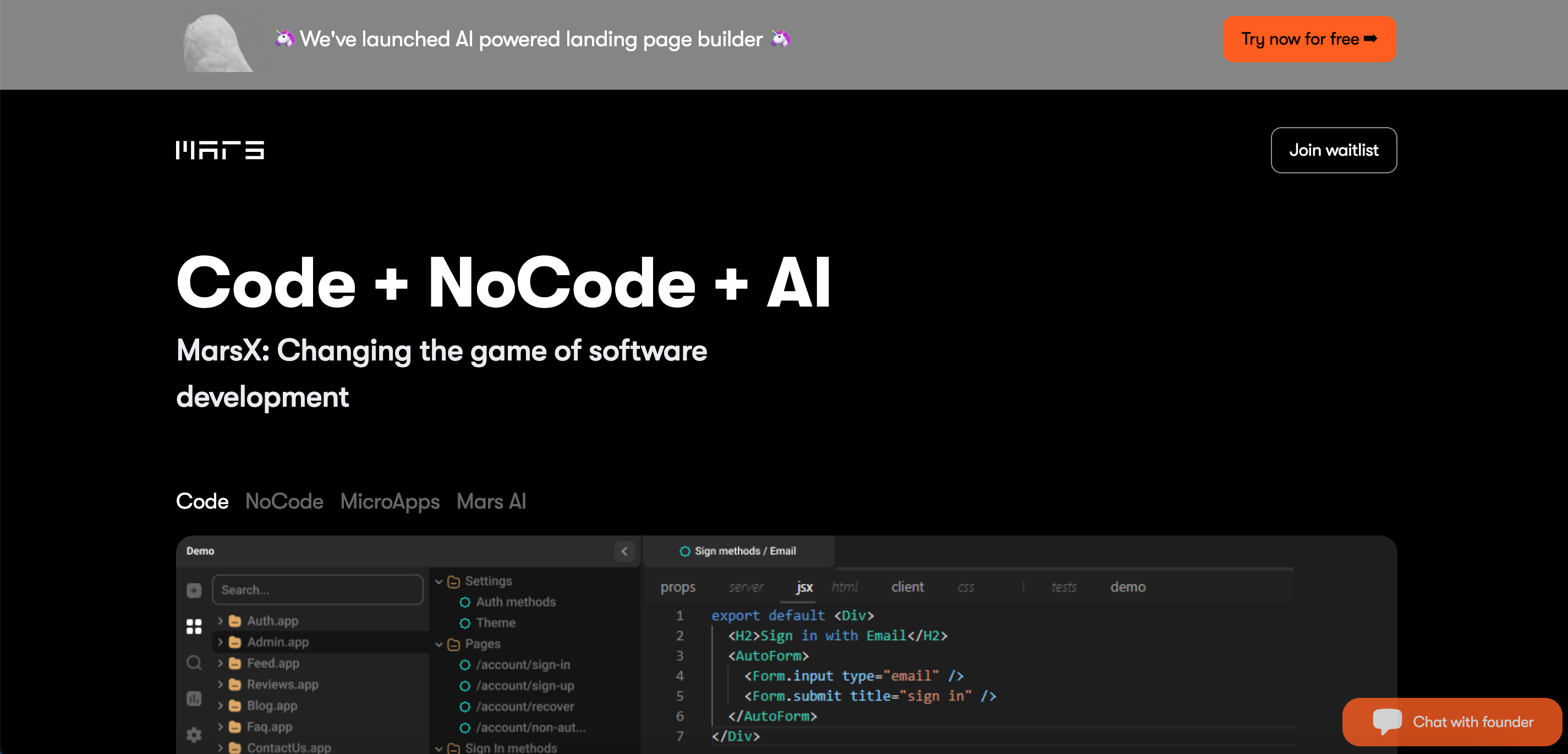Select the grid apps icon in Demo sidebar
Image resolution: width=1568 pixels, height=754 pixels.
click(x=194, y=626)
